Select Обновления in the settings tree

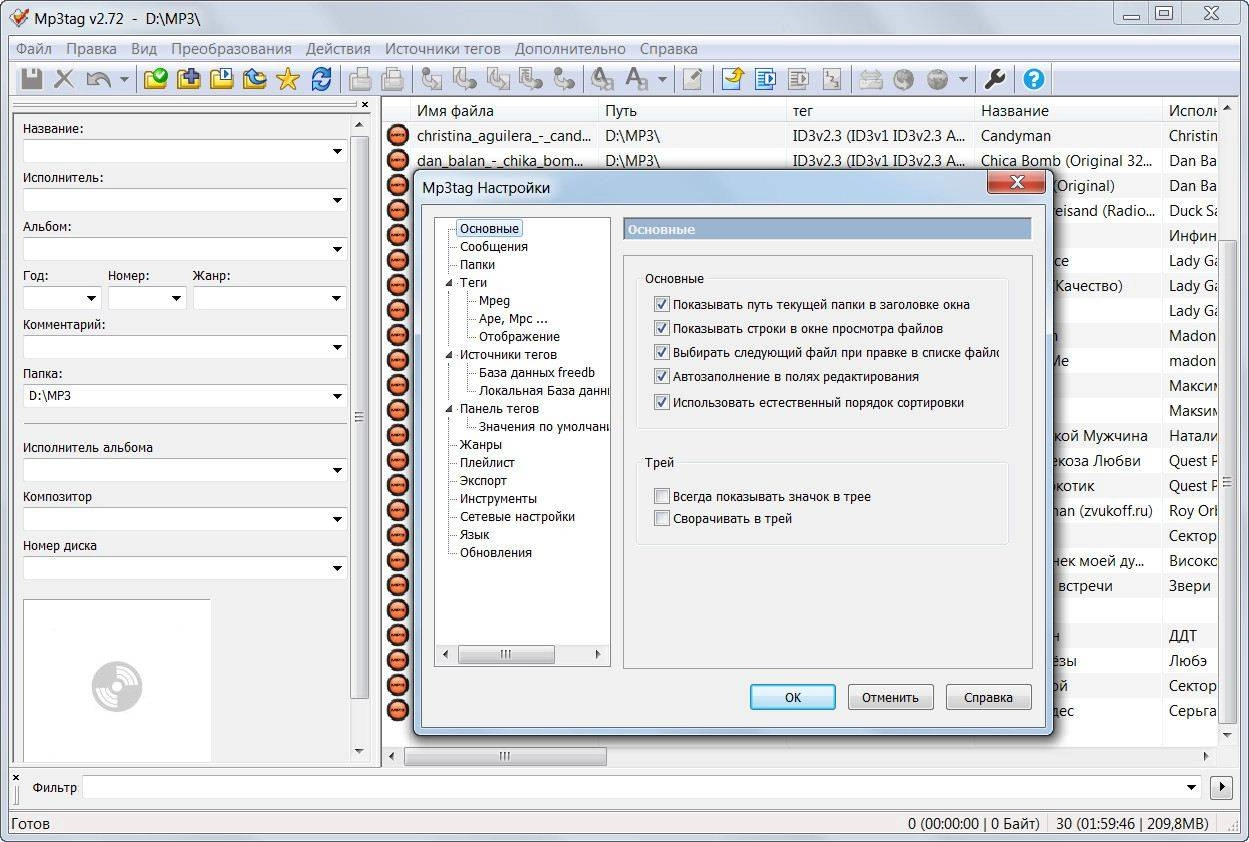coord(496,553)
